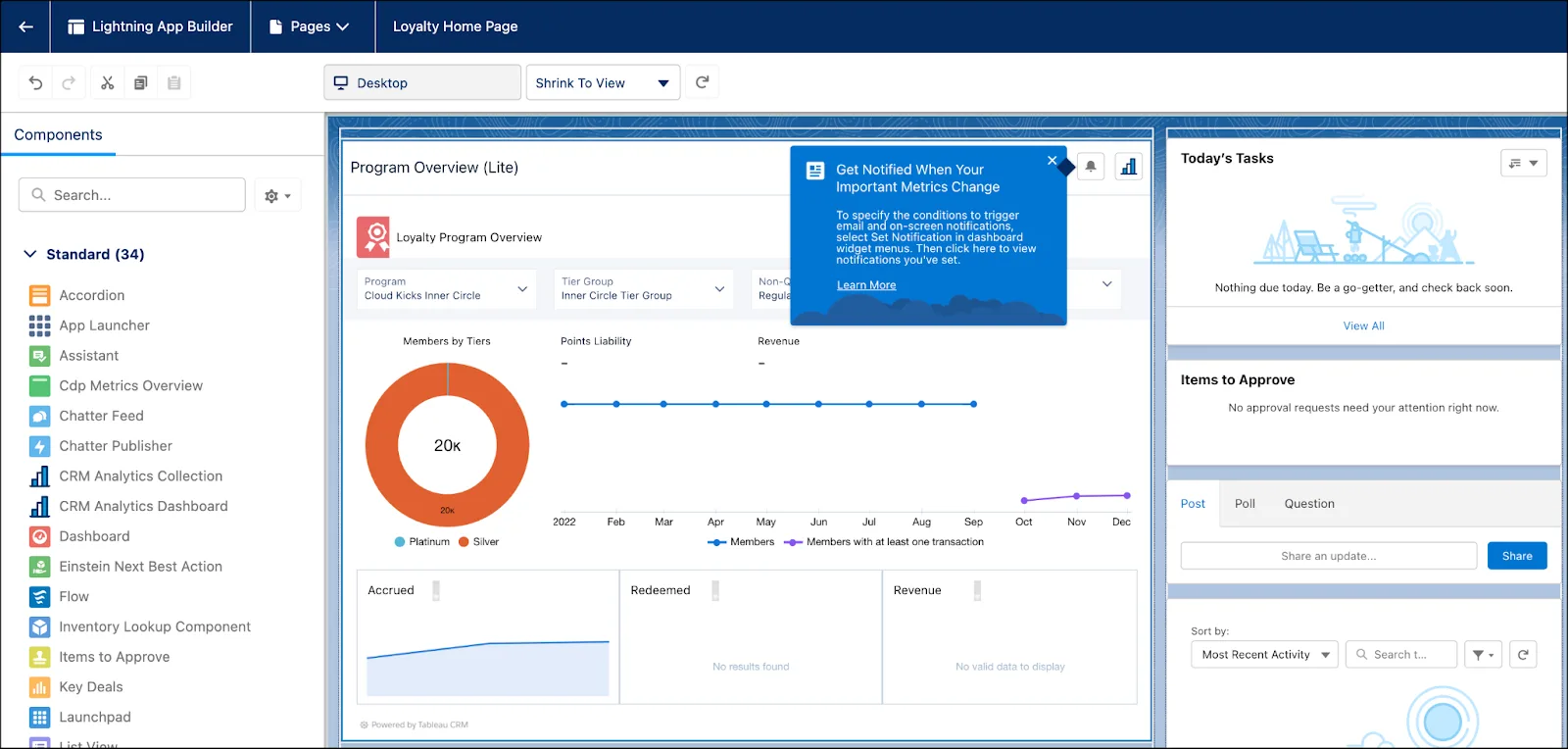Open the Tier Group filter dropdown
1568x749 pixels.
click(x=643, y=289)
